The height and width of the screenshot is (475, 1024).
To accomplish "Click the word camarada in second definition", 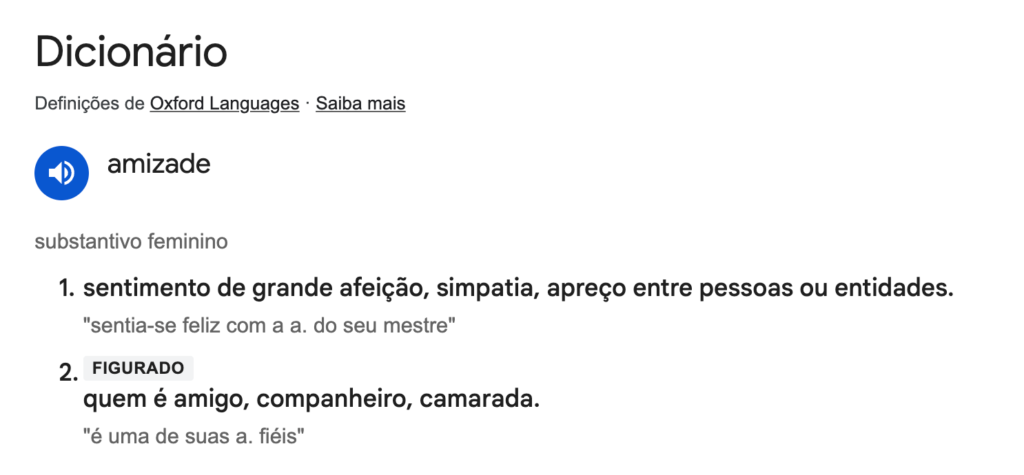I will coord(479,400).
